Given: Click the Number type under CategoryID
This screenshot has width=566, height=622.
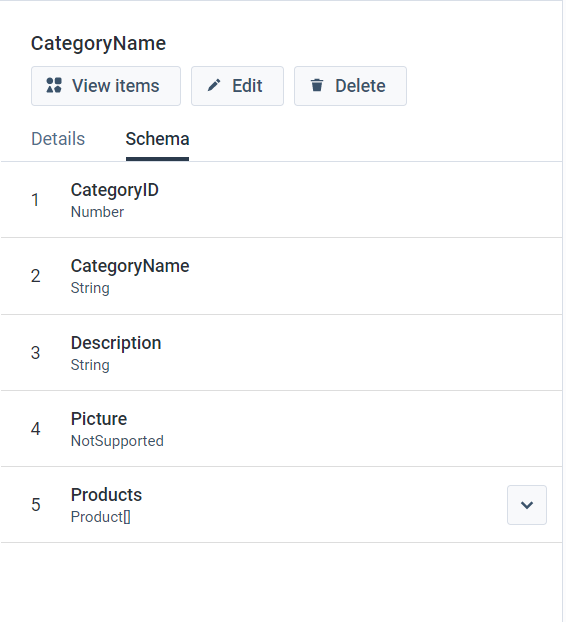Looking at the screenshot, I should point(97,212).
